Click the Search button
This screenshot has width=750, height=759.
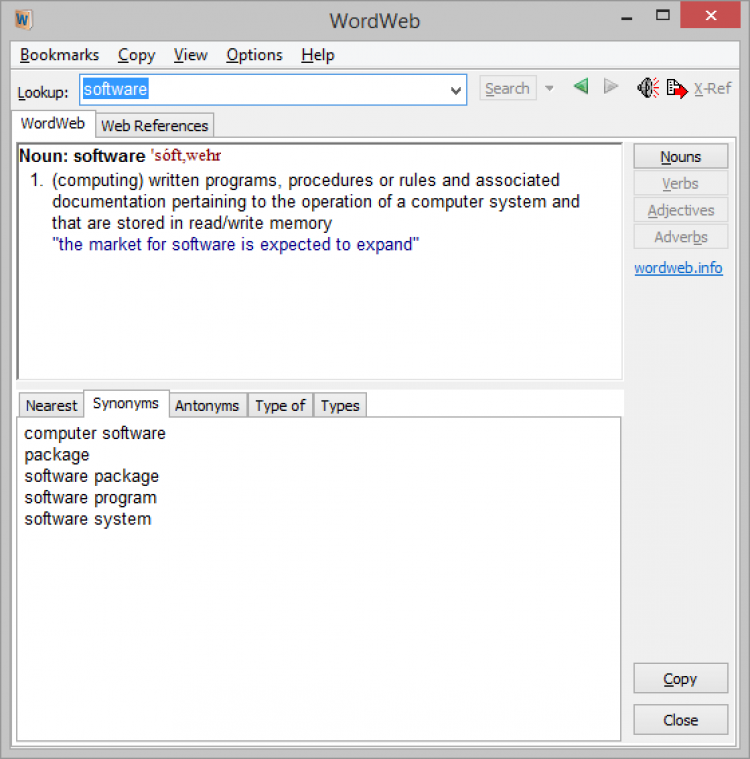pos(507,88)
